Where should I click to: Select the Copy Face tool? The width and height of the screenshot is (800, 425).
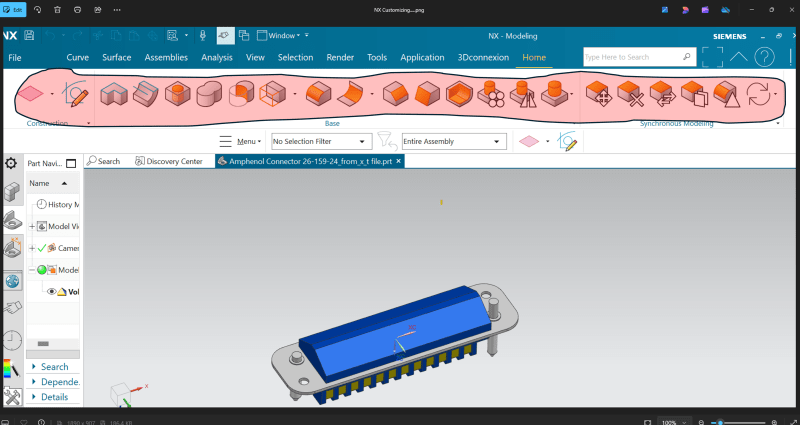point(694,94)
